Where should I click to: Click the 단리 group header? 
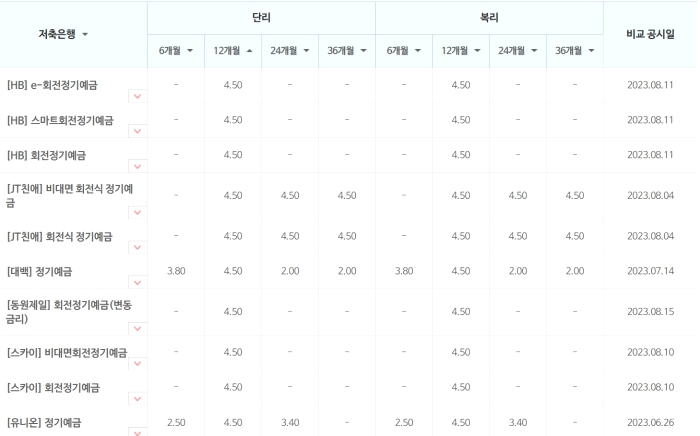tap(261, 18)
